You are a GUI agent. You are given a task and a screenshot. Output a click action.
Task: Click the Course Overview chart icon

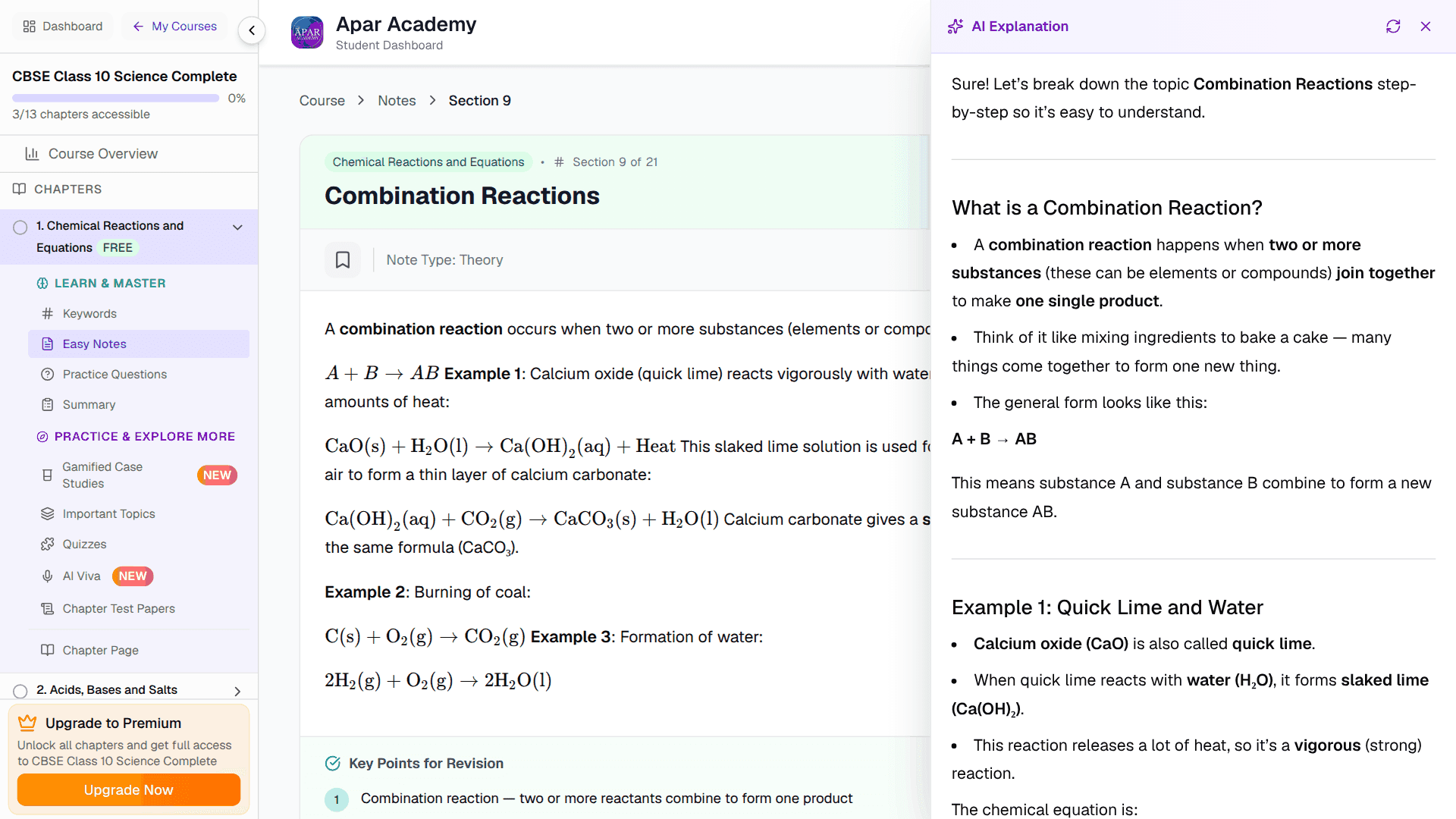(x=32, y=154)
